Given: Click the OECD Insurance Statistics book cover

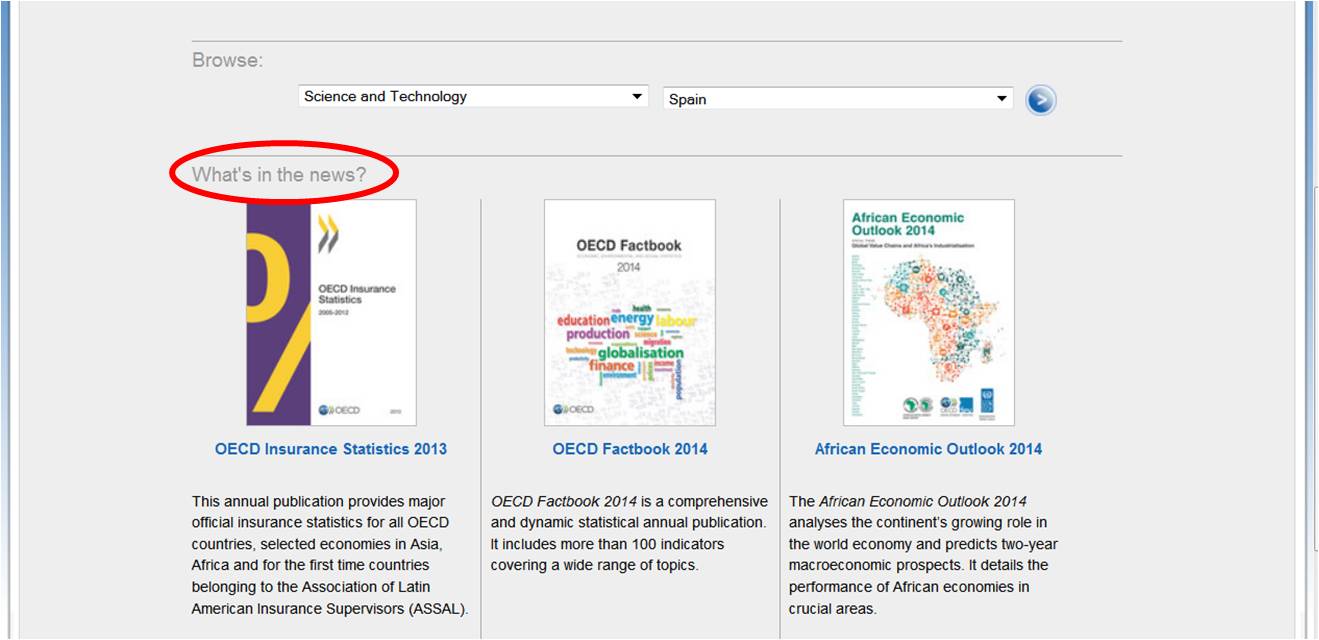Looking at the screenshot, I should click(331, 313).
